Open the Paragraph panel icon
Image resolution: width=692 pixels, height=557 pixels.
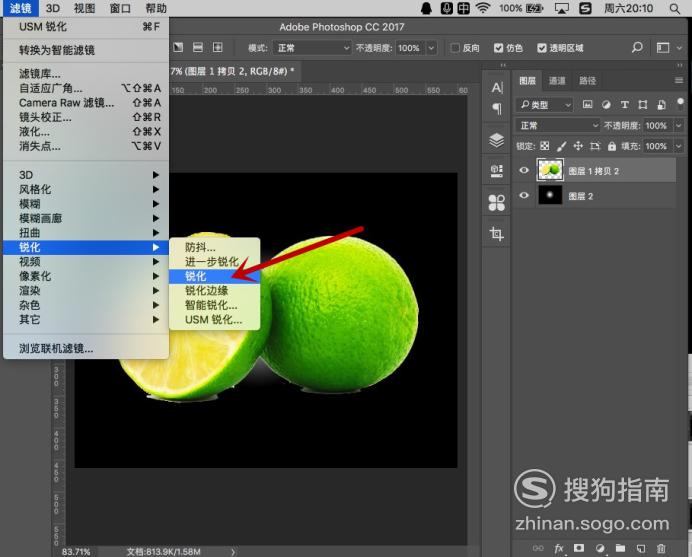pos(497,108)
